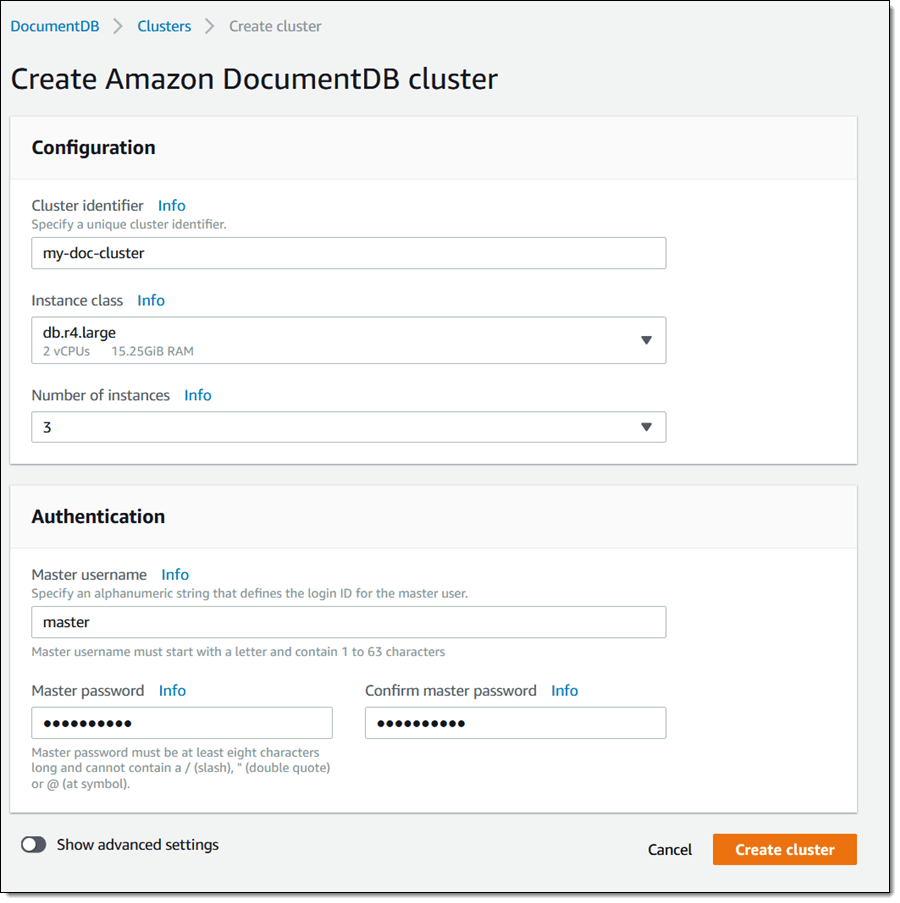Click the Cluster identifier text field
Screen dimensions: 900x903
coord(348,253)
